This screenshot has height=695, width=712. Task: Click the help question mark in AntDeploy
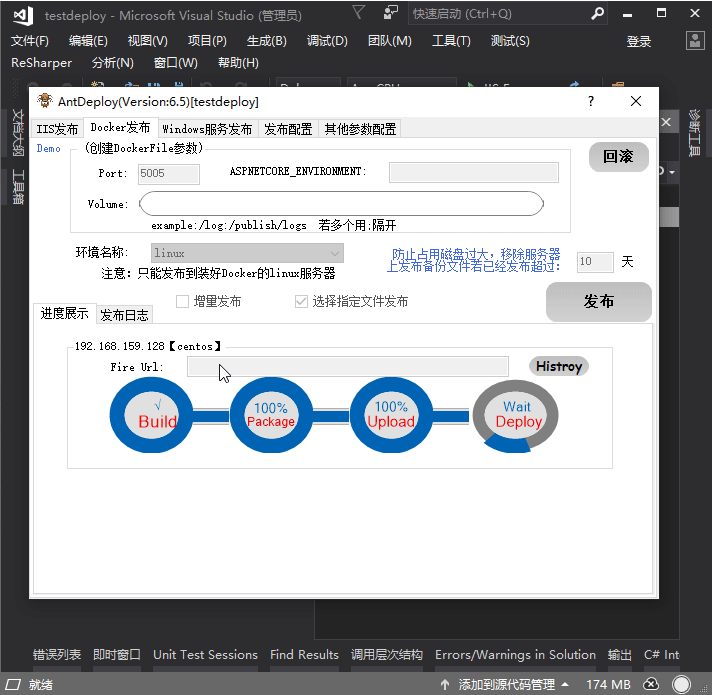591,101
